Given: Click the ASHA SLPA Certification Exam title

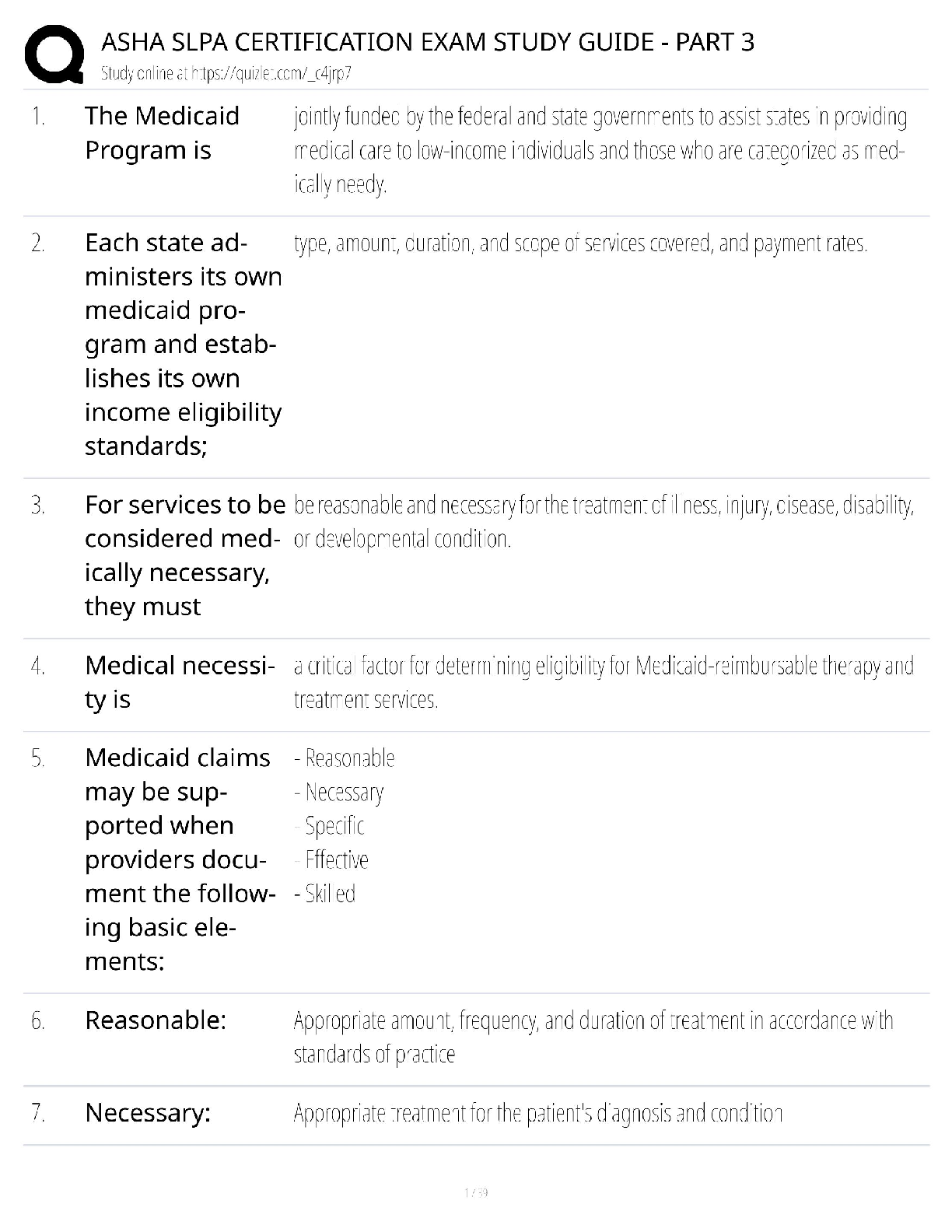Looking at the screenshot, I should [427, 41].
